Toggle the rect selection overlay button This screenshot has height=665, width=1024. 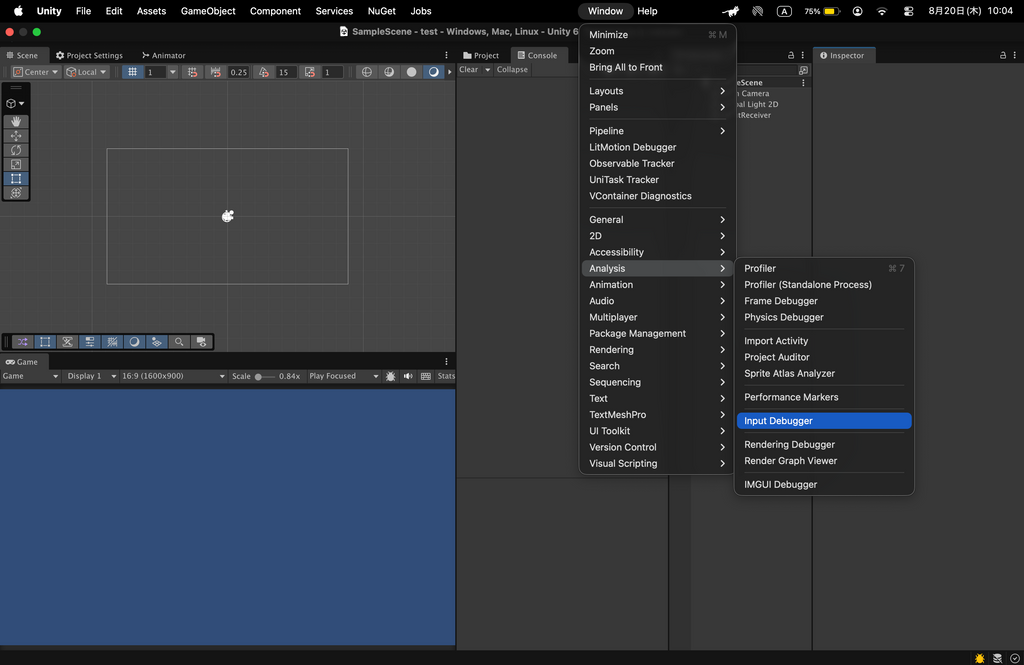(45, 342)
